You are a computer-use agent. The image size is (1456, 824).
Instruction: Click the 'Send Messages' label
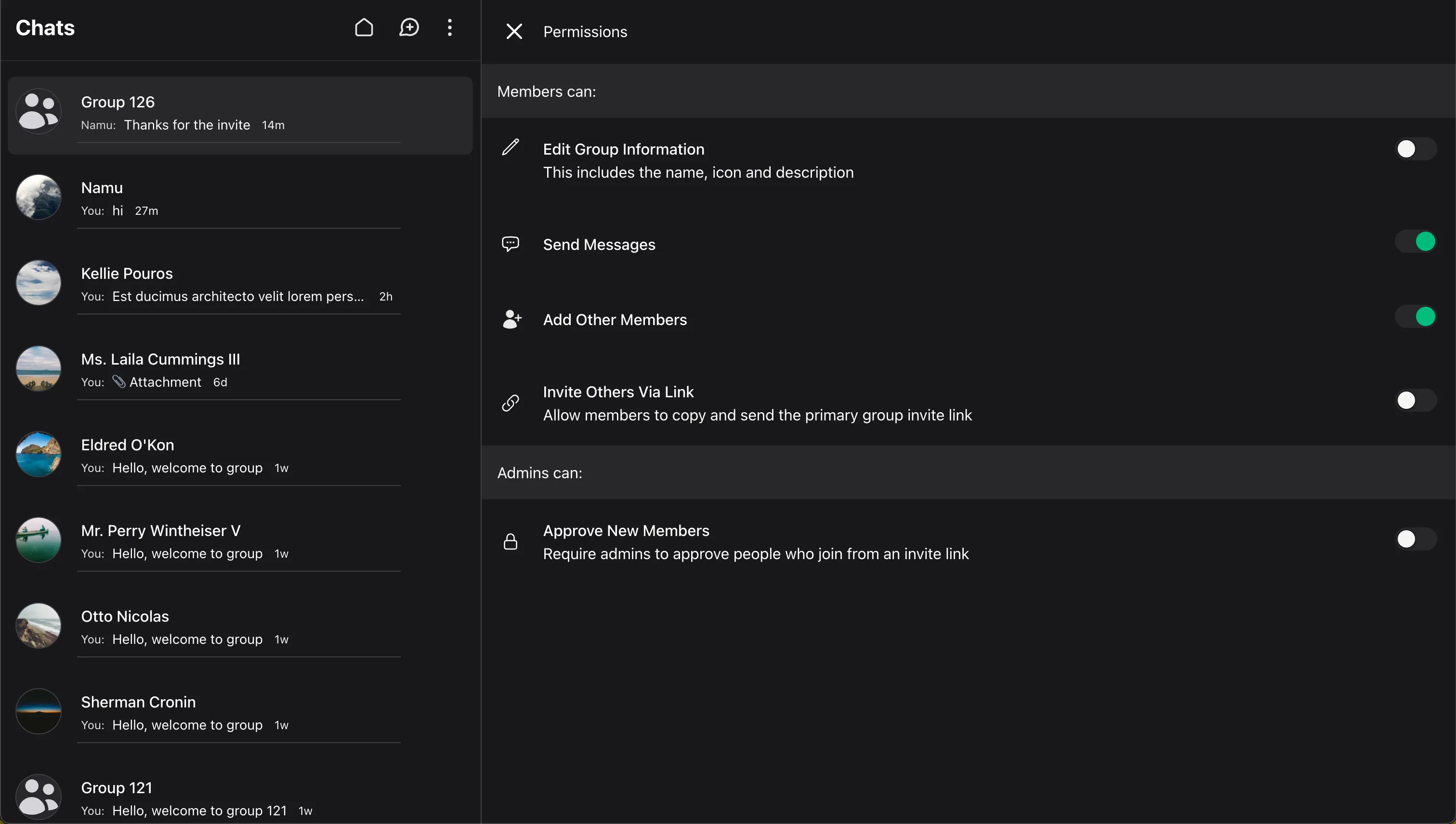599,245
